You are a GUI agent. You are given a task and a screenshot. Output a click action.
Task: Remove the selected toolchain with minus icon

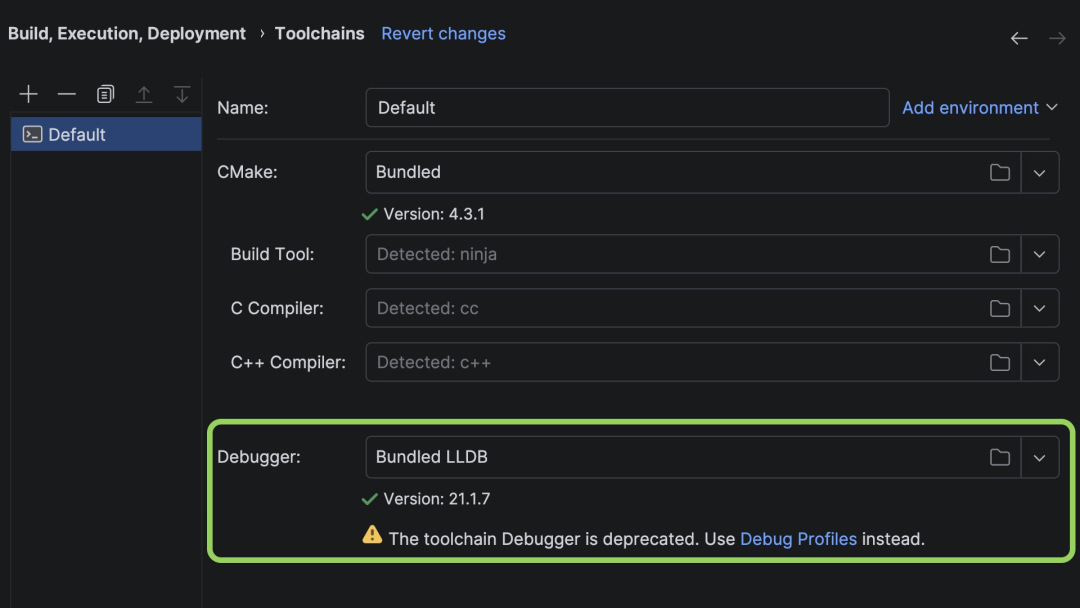pos(67,94)
